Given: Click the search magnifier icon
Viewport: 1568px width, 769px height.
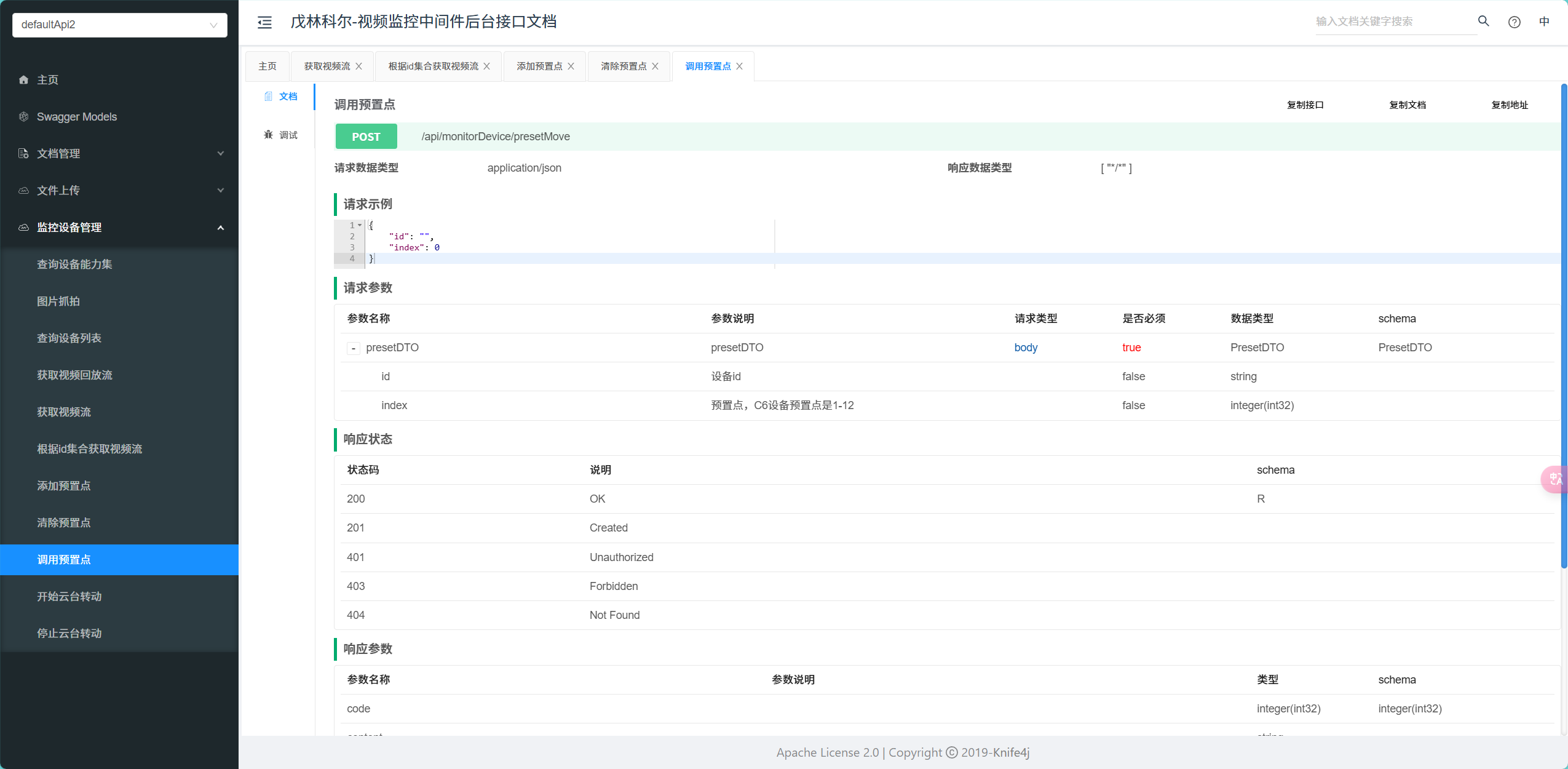Looking at the screenshot, I should 1483,22.
